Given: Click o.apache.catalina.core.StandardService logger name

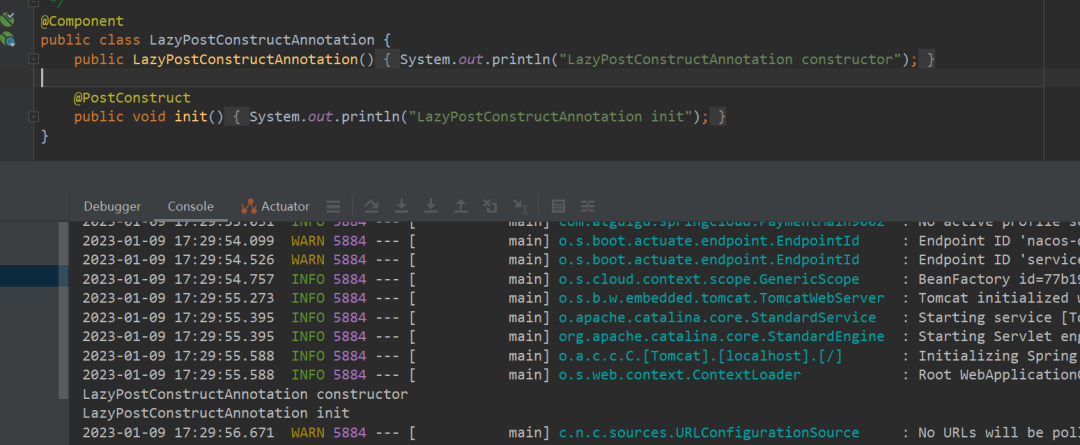Looking at the screenshot, I should pos(717,318).
